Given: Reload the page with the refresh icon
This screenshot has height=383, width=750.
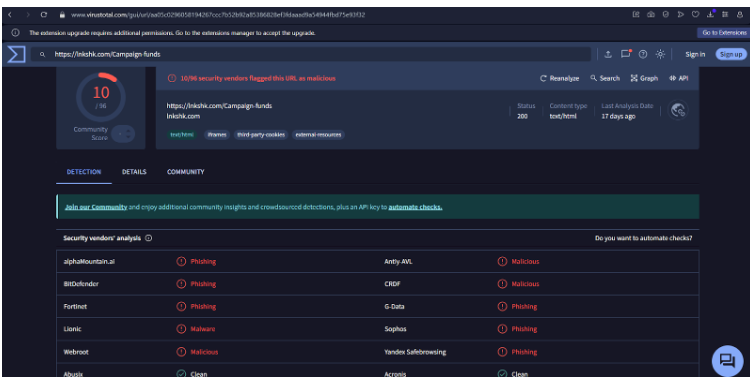Looking at the screenshot, I should pos(44,15).
